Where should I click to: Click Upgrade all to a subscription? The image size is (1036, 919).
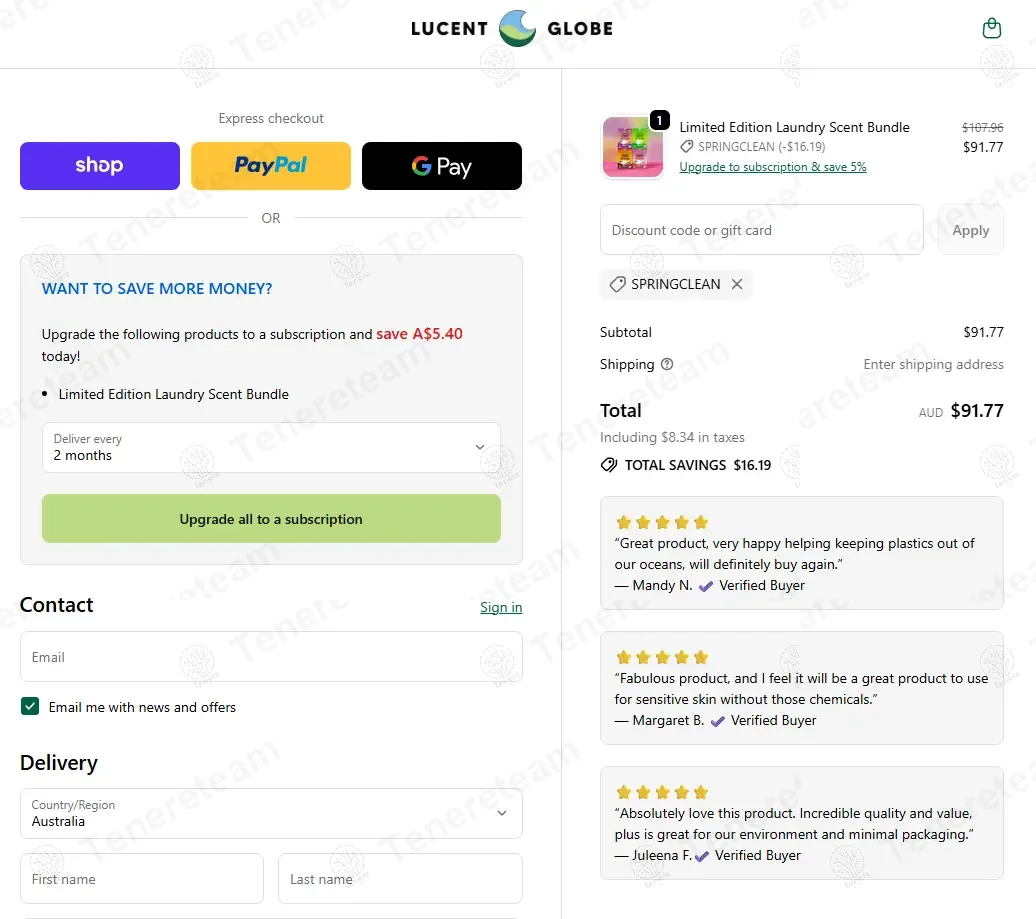click(271, 519)
